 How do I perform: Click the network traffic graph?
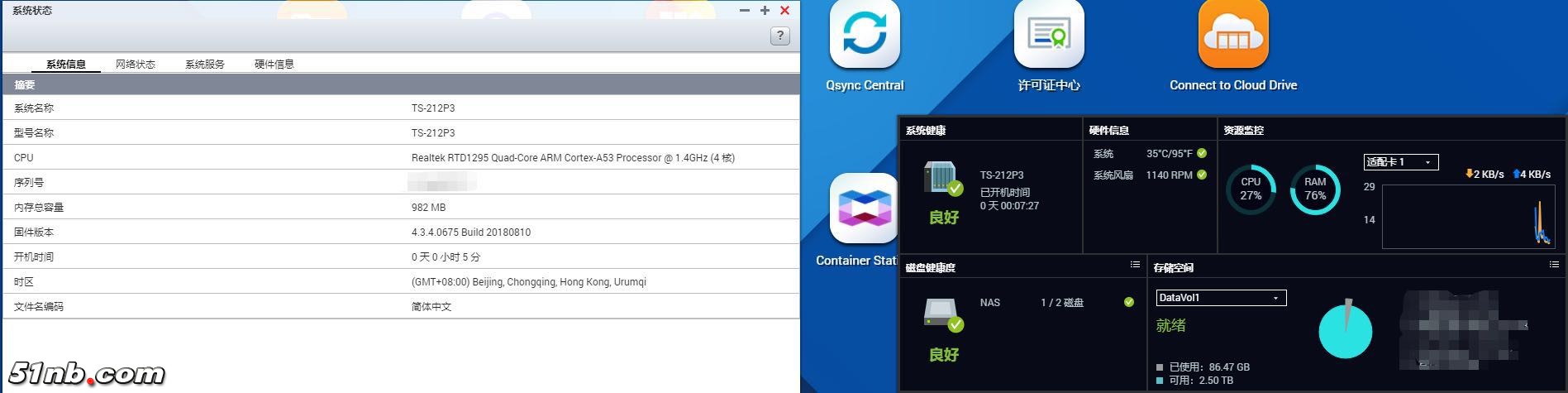click(x=1469, y=217)
